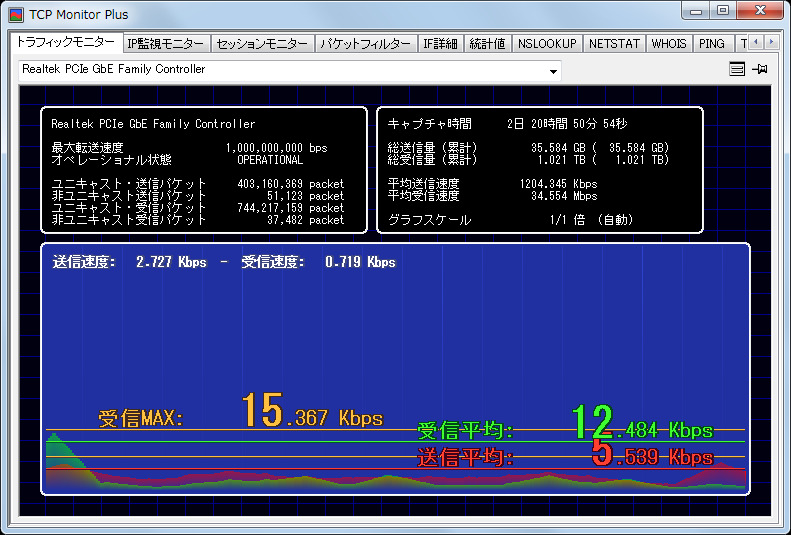This screenshot has width=791, height=535.
Task: Switch to the NSLOOKUP tab
Action: point(547,44)
